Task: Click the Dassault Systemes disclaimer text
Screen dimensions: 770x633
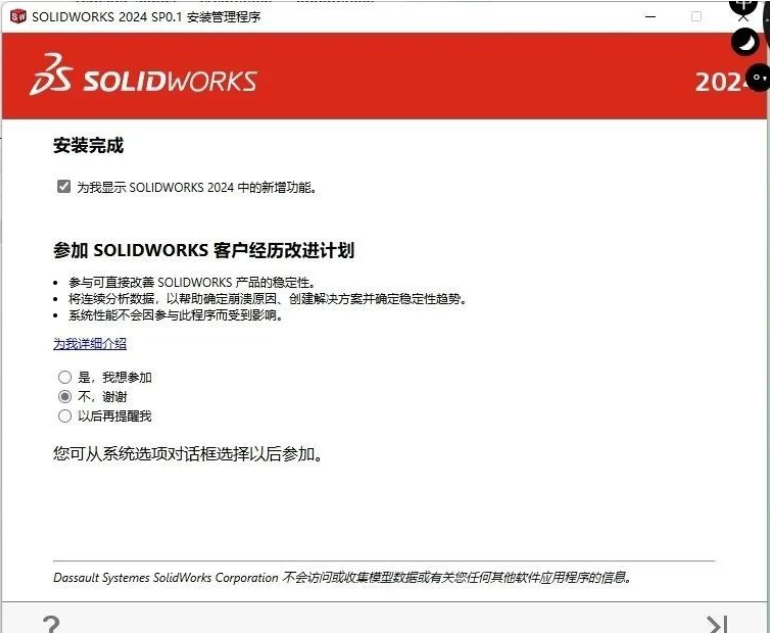Action: click(342, 578)
